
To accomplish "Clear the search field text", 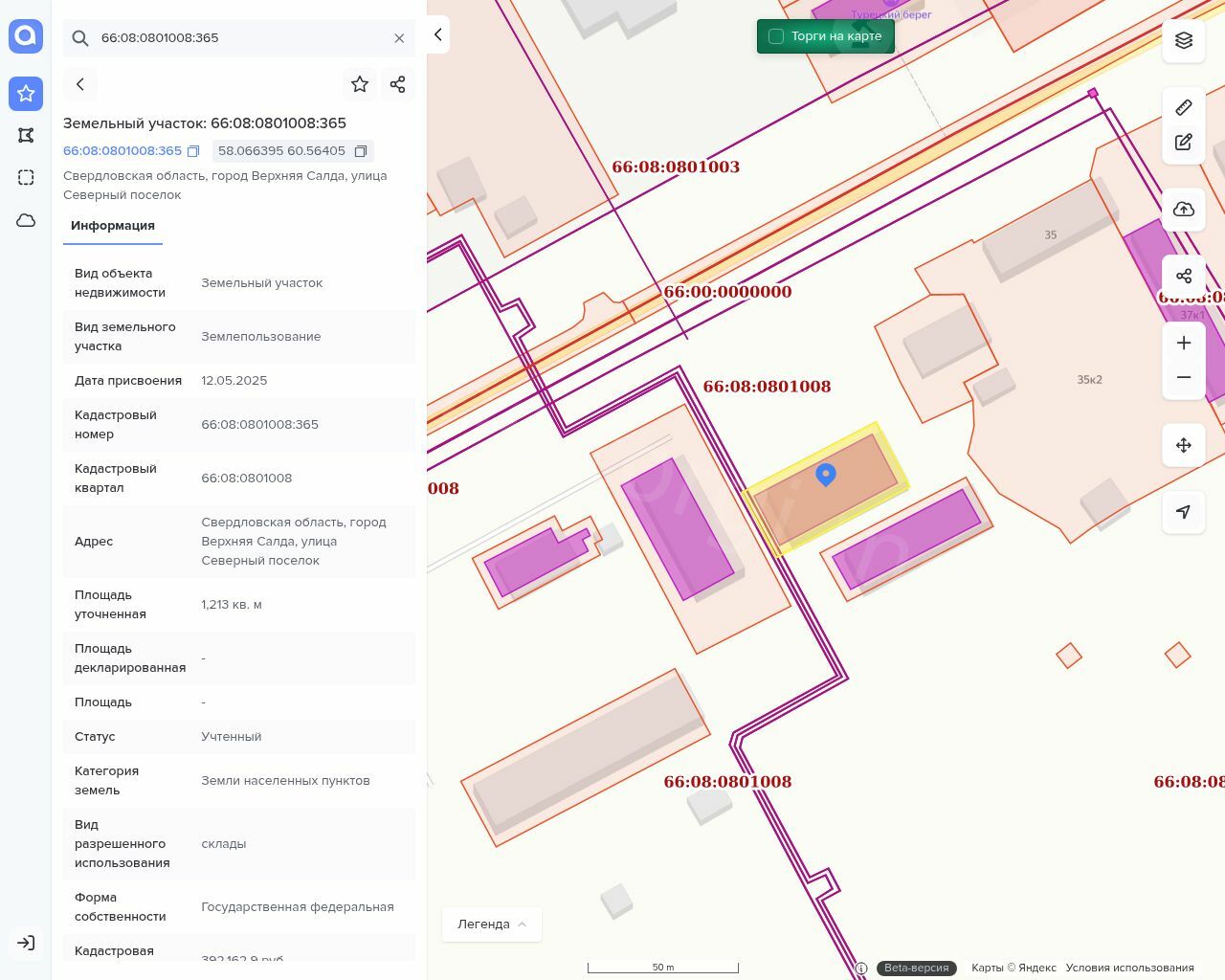I will (x=399, y=38).
